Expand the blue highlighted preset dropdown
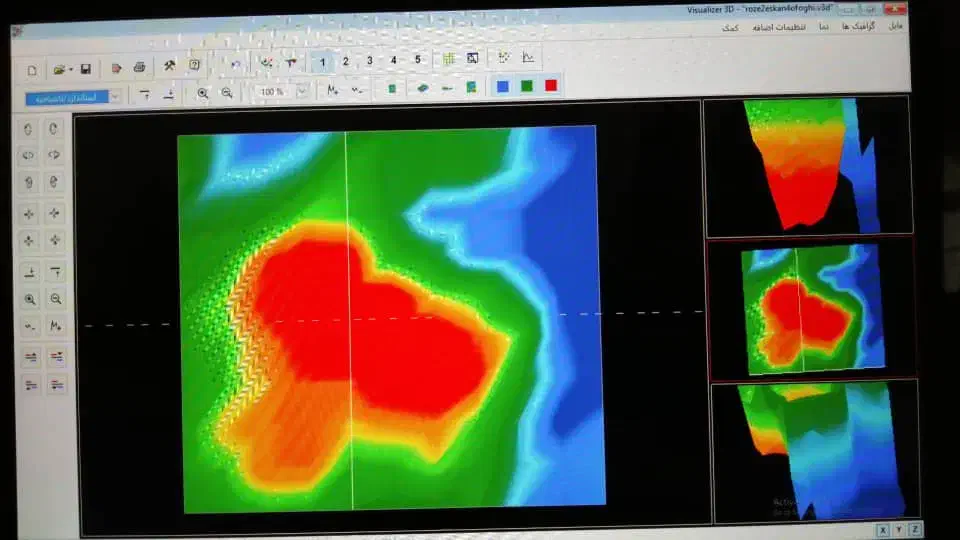 pyautogui.click(x=115, y=96)
